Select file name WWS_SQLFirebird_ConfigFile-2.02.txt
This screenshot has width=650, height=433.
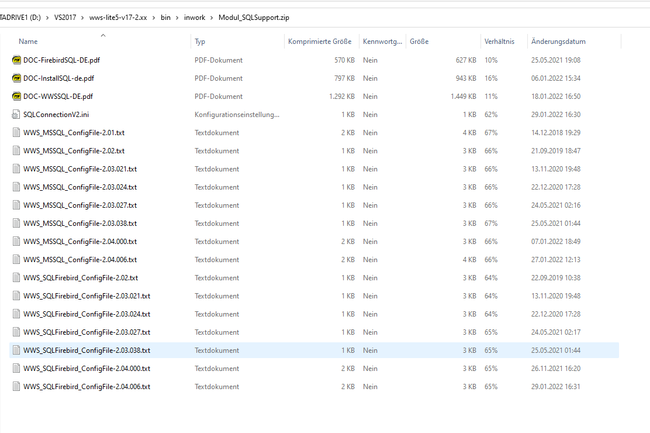pos(80,278)
